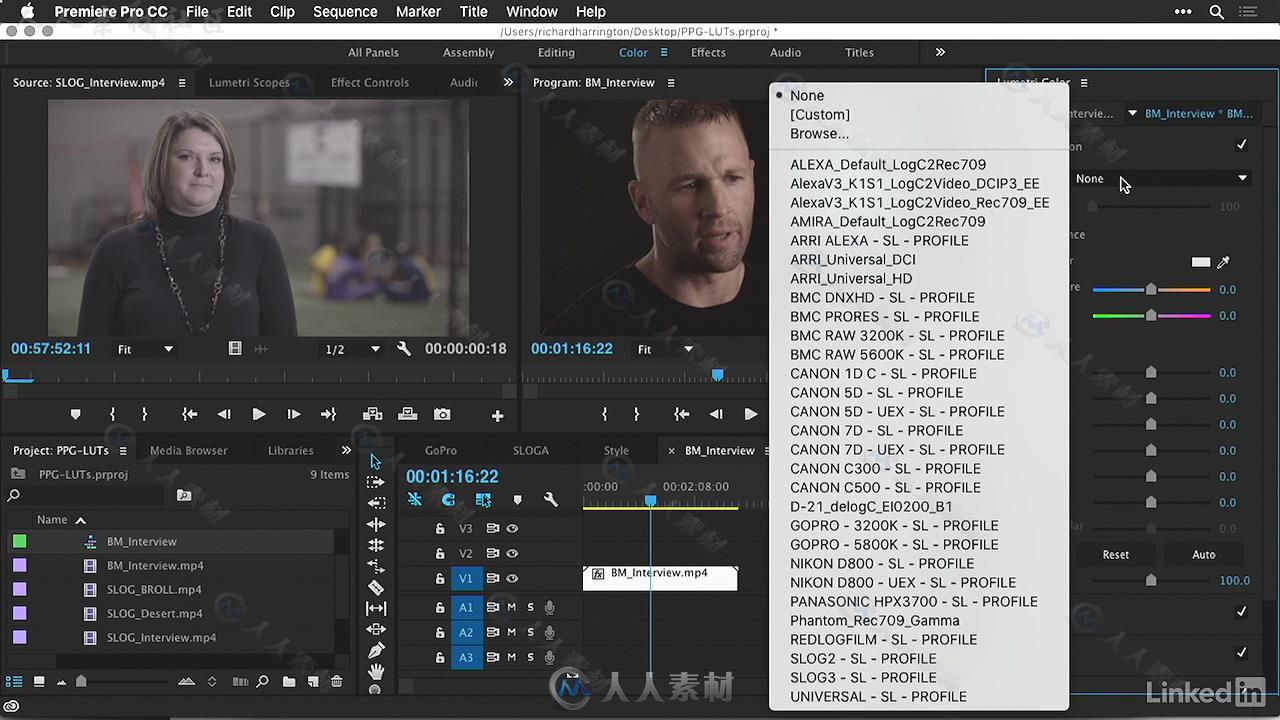The width and height of the screenshot is (1280, 720).
Task: Show more workspaces via double chevron
Action: (x=940, y=52)
